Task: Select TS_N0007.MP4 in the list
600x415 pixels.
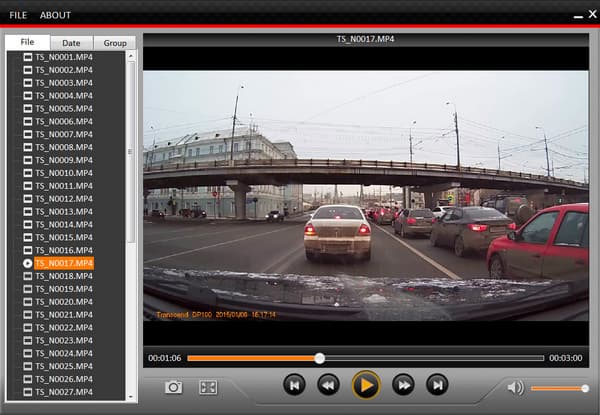Action: click(x=64, y=134)
